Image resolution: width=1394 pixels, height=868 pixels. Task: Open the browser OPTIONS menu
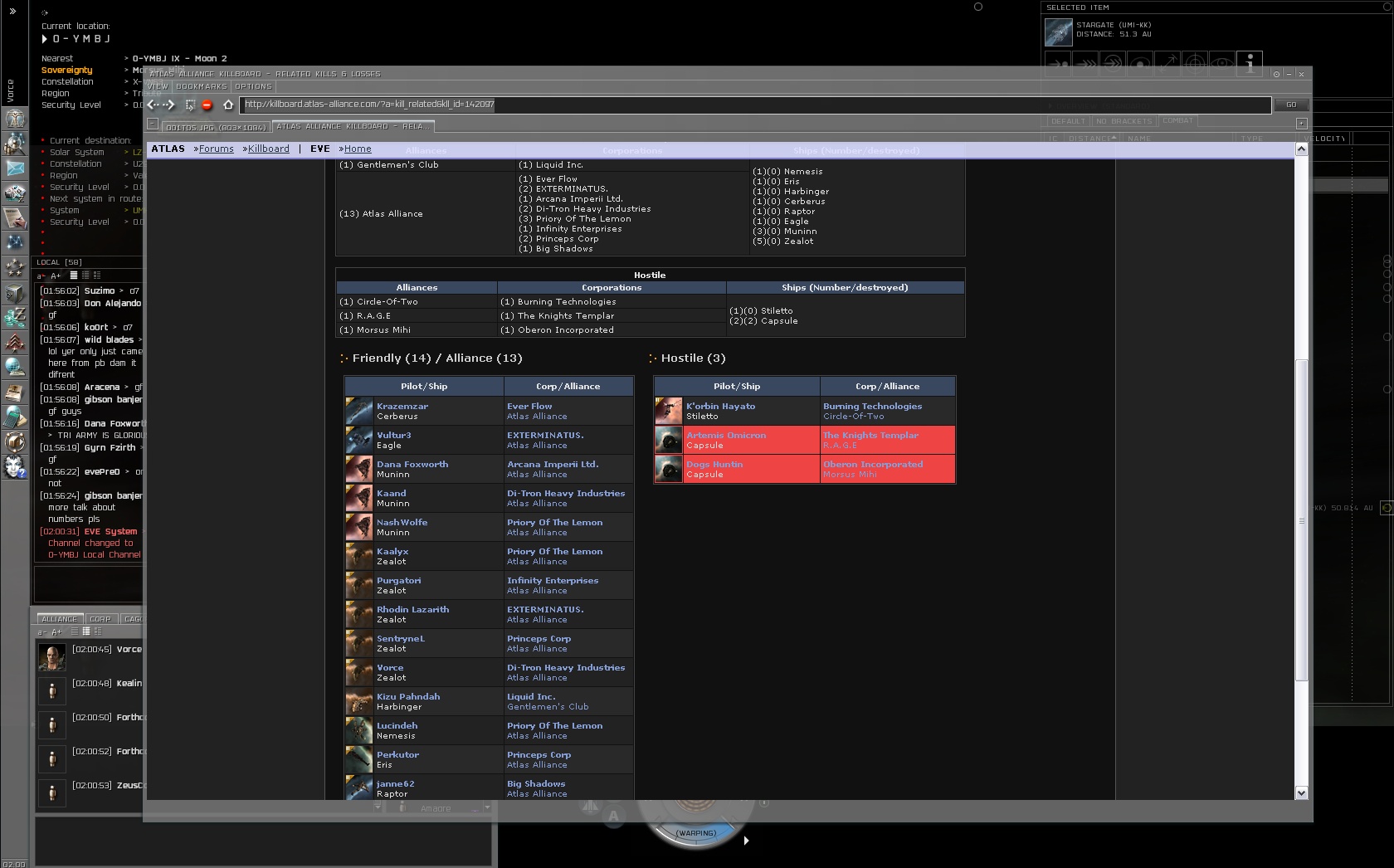coord(253,86)
